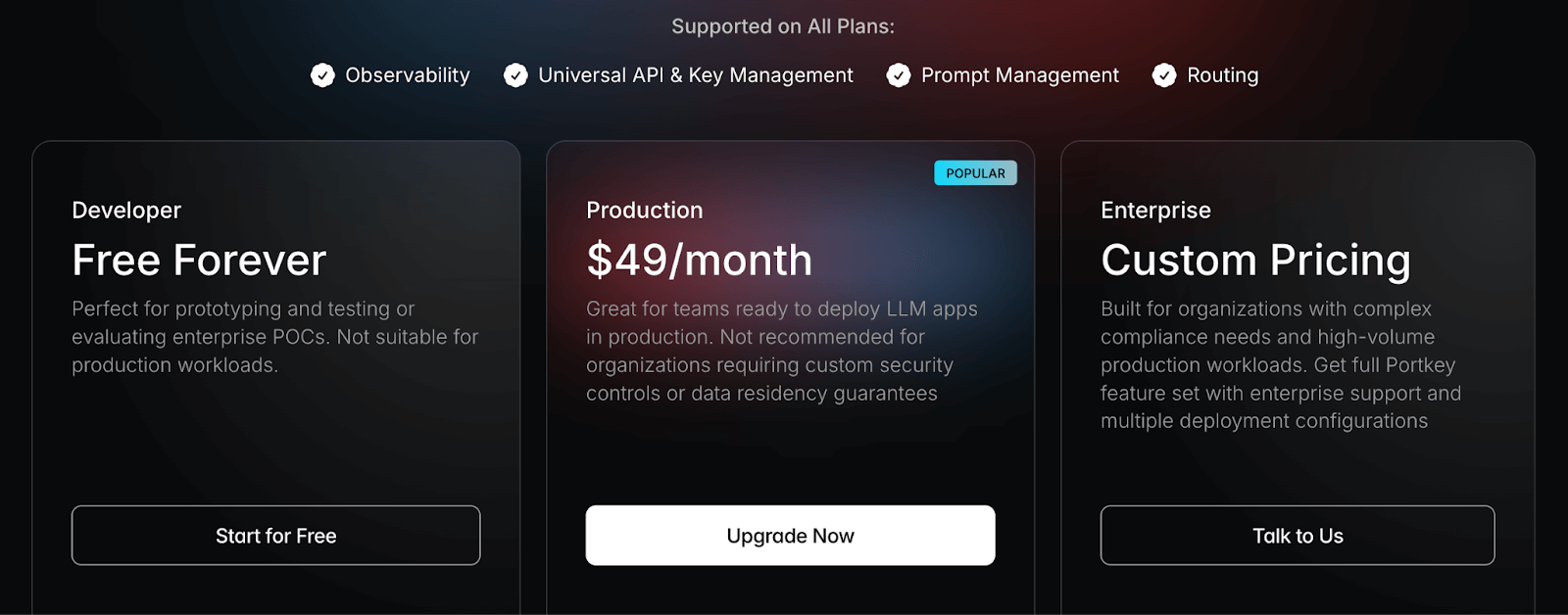Viewport: 1568px width, 615px height.
Task: Click the Enterprise plan title
Action: pyautogui.click(x=1155, y=211)
